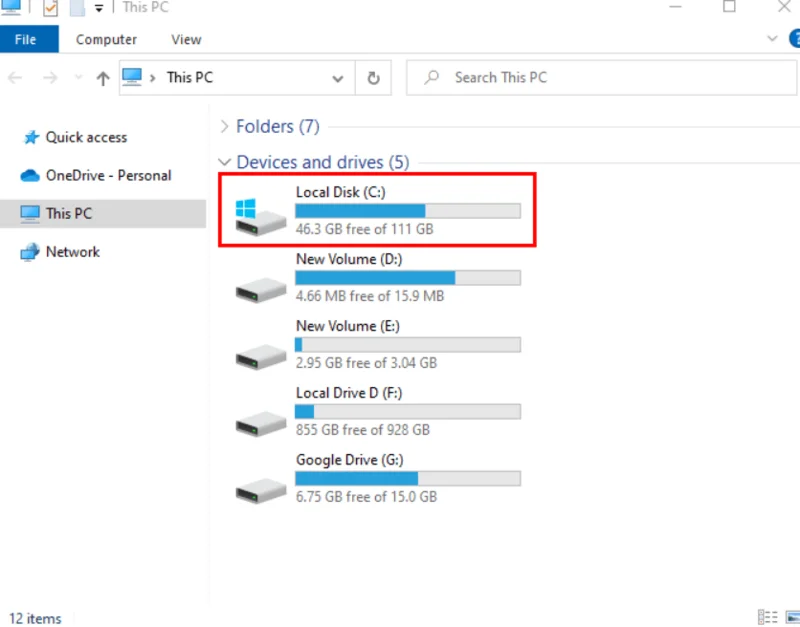Click Google Drive (G:) usage bar

pyautogui.click(x=408, y=479)
